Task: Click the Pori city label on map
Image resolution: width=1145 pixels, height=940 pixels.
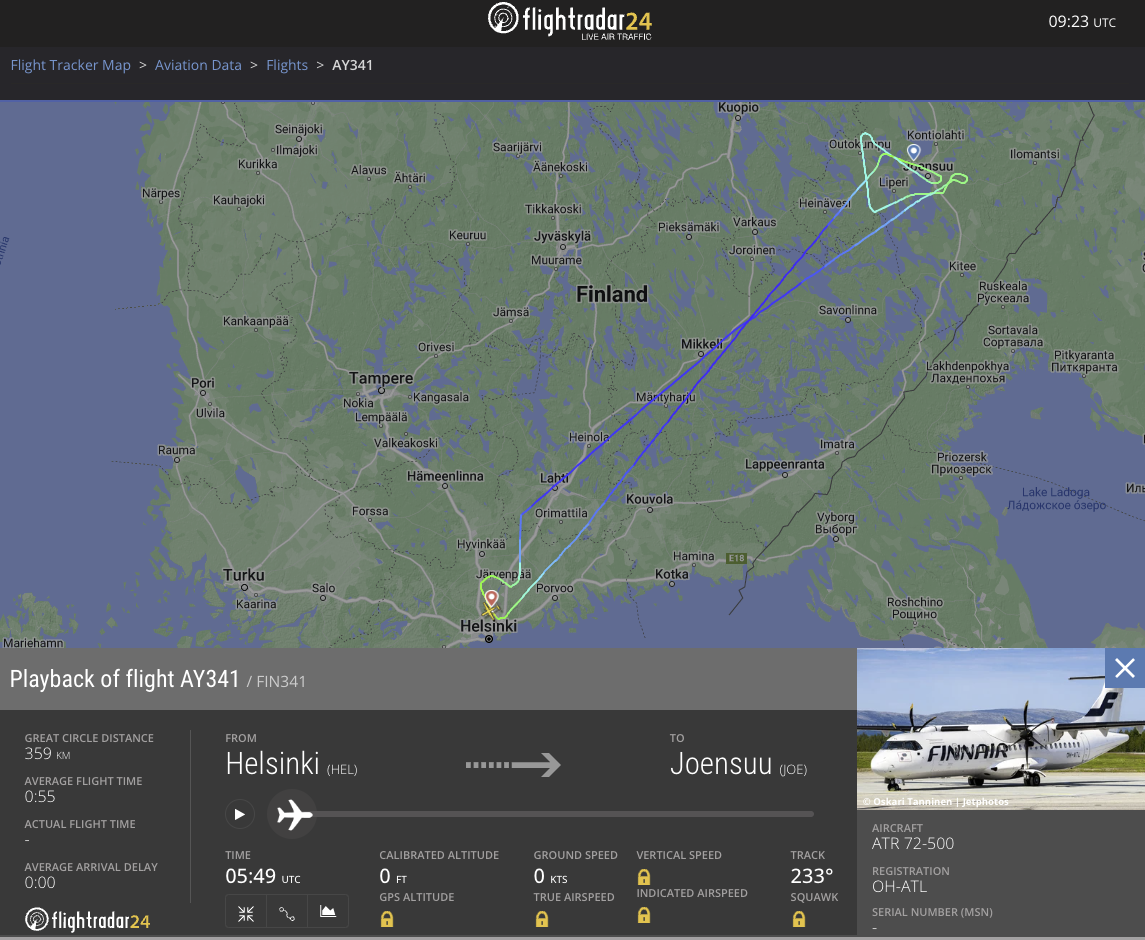Action: click(203, 383)
